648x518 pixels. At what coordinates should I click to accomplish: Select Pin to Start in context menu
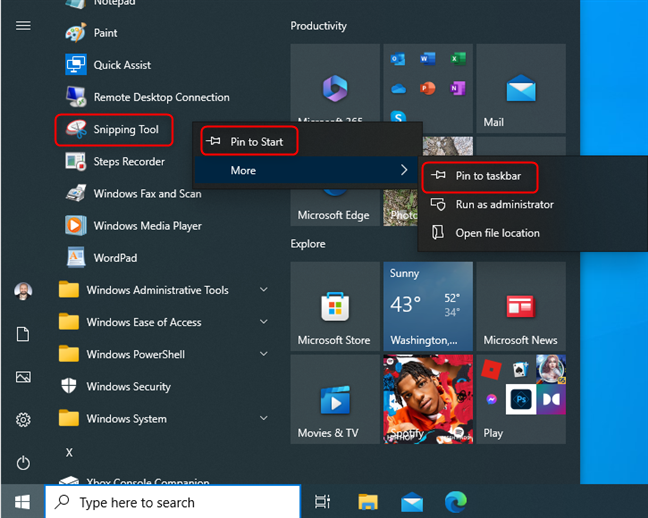(x=256, y=142)
